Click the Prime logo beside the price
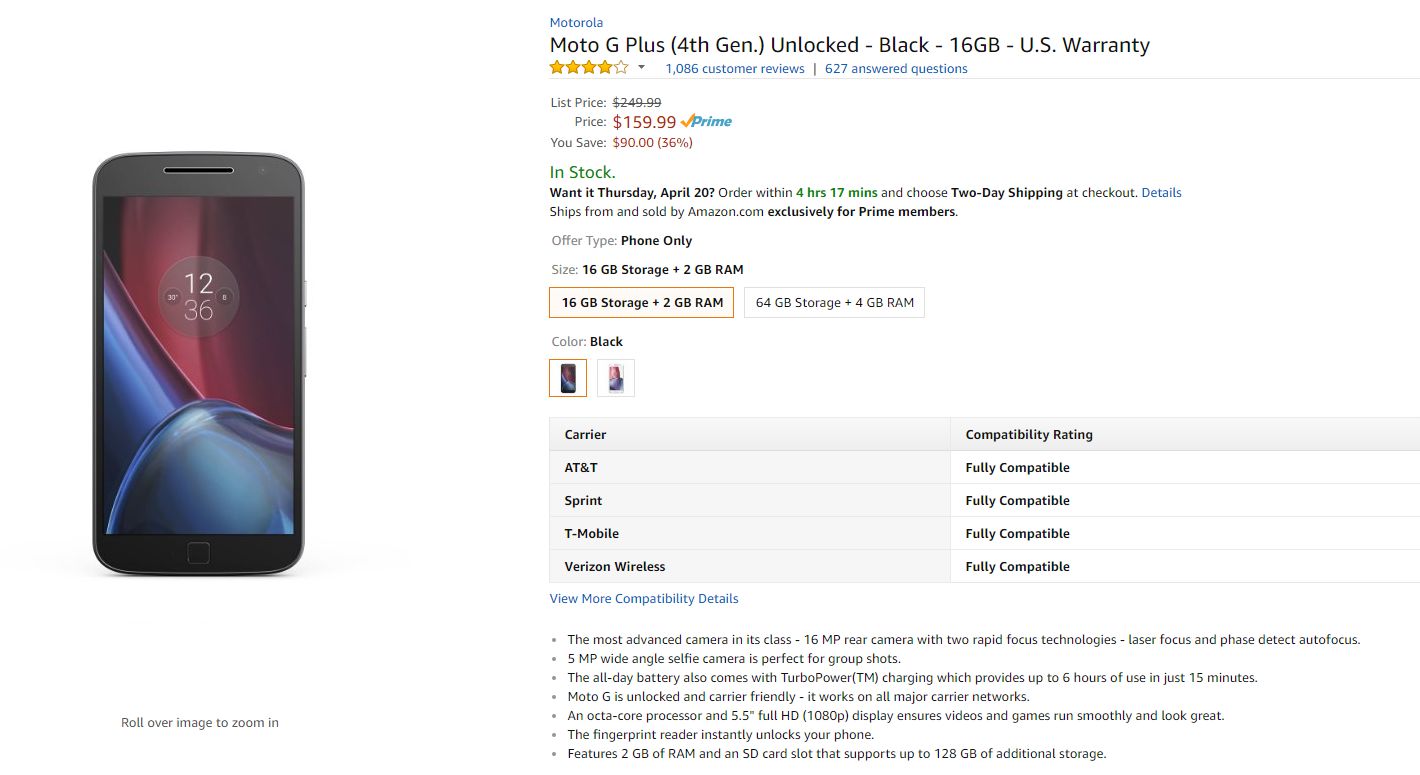The width and height of the screenshot is (1420, 775). pyautogui.click(x=706, y=121)
